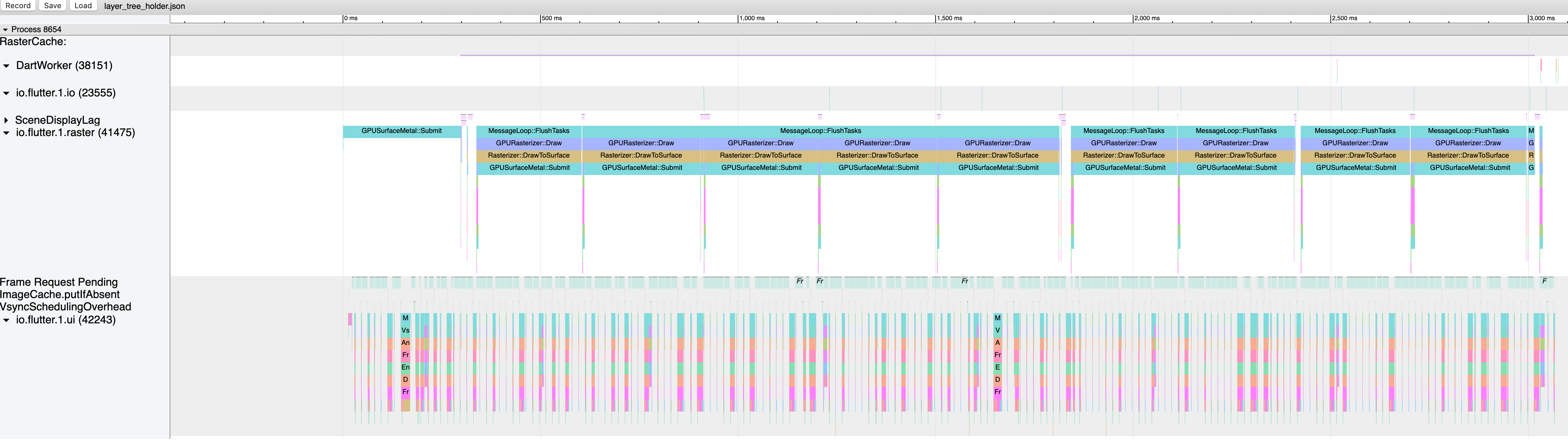1568x443 pixels.
Task: Click the Record button
Action: coord(18,5)
